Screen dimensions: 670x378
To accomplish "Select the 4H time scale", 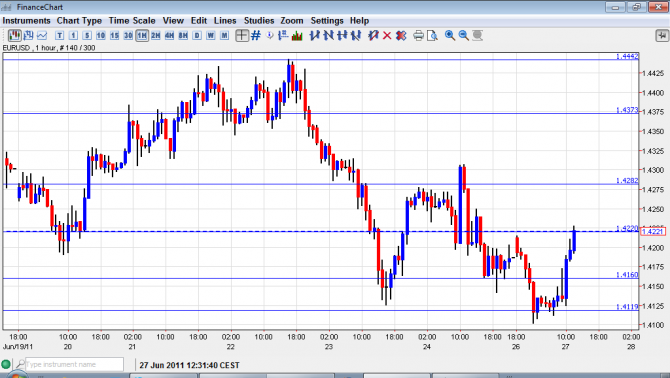I will point(170,35).
